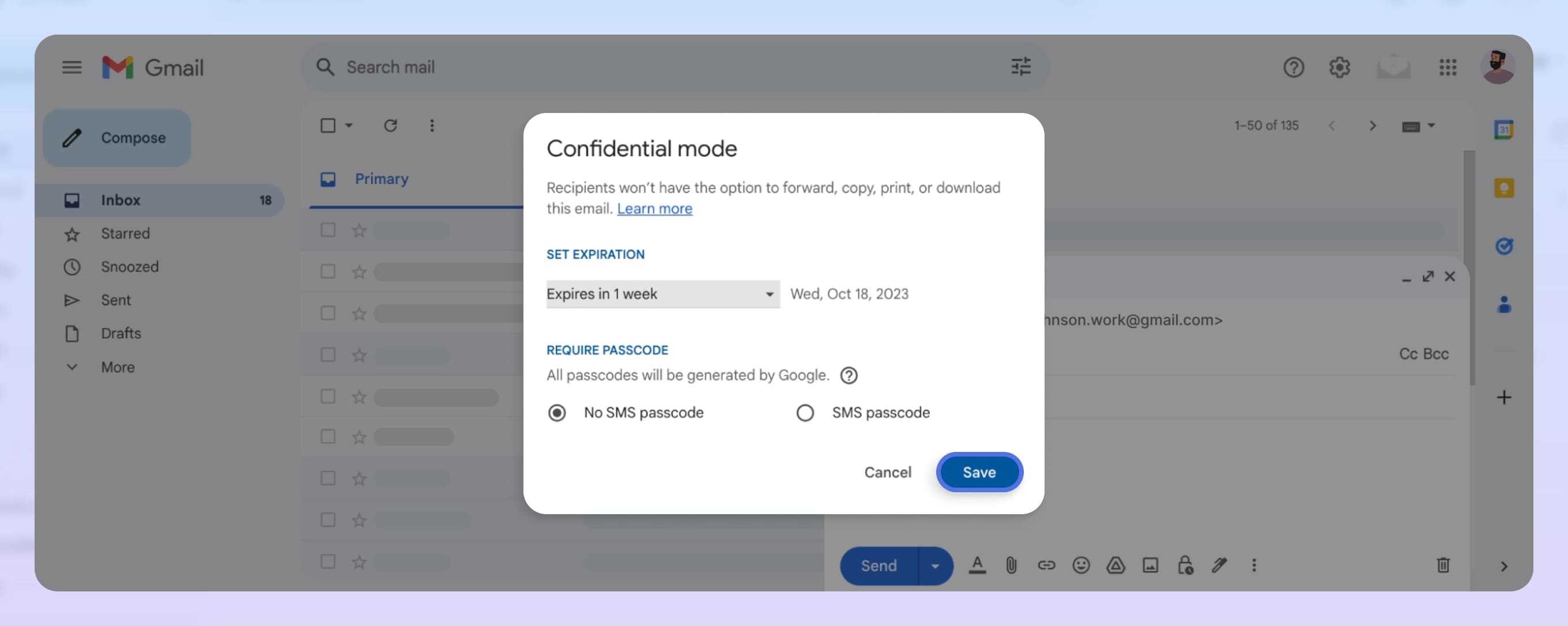Screen dimensions: 1568x626
Task: Insert files using Google Drive icon
Action: (x=1115, y=566)
